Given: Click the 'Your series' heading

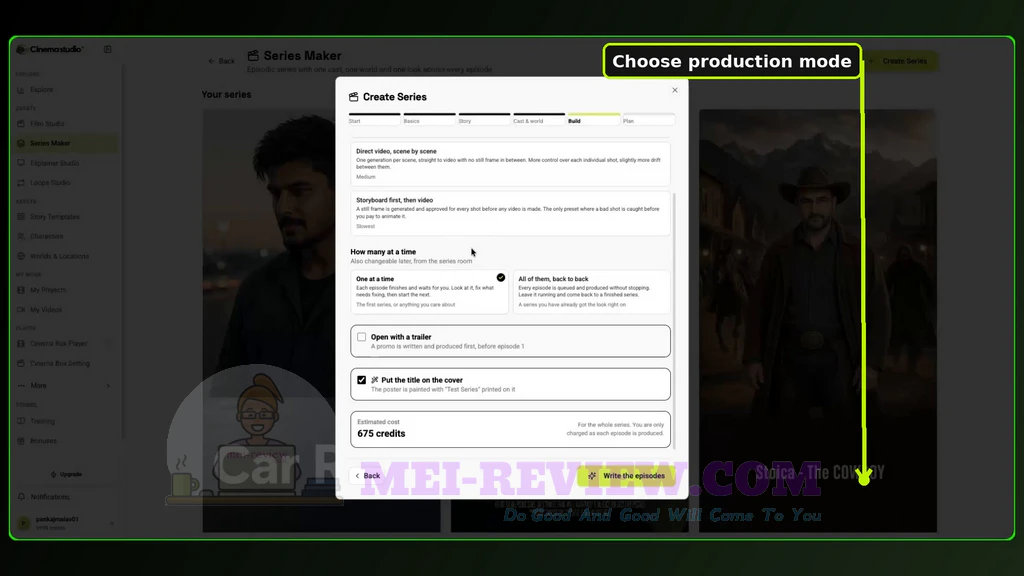Looking at the screenshot, I should pos(226,94).
